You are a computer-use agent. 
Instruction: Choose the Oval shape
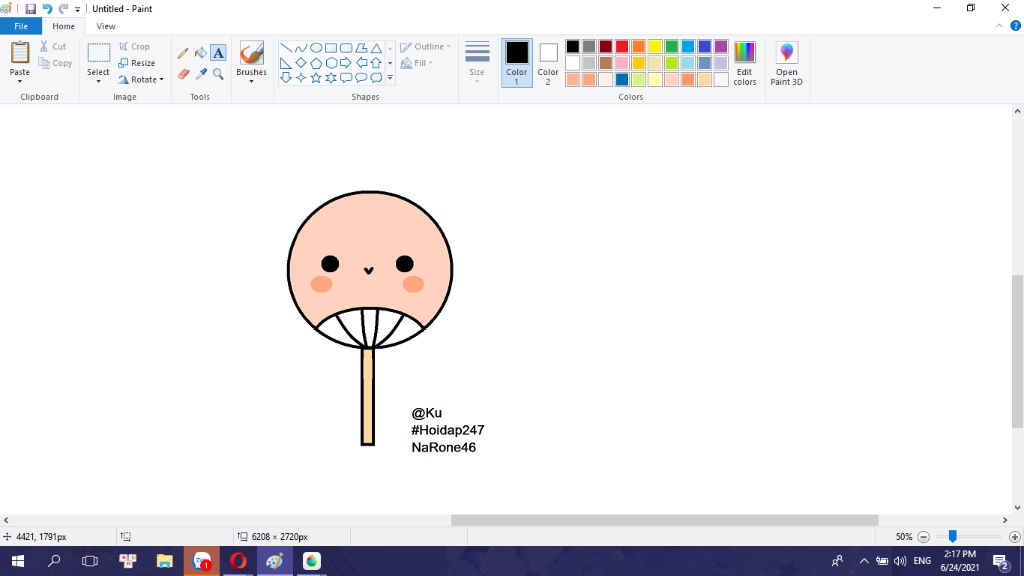(x=315, y=48)
